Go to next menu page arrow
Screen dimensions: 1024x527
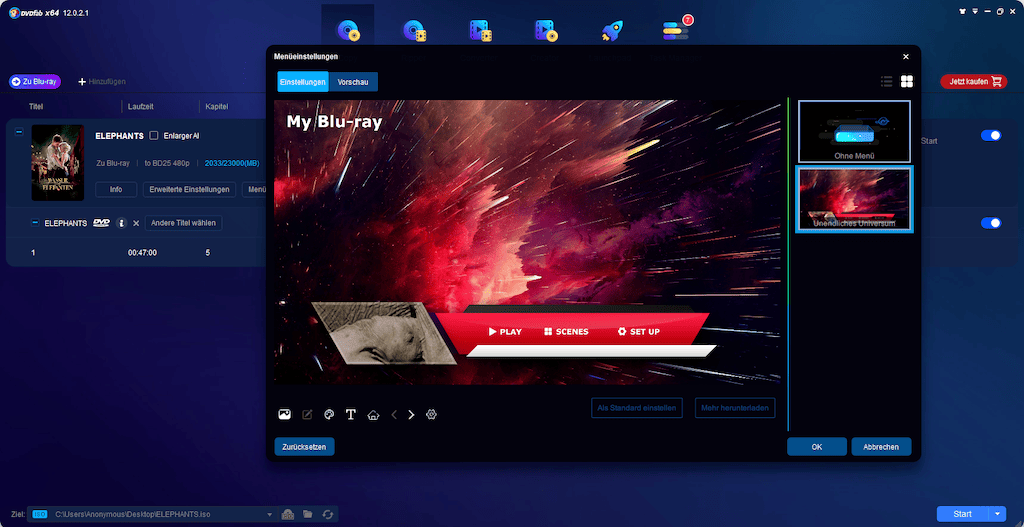411,414
